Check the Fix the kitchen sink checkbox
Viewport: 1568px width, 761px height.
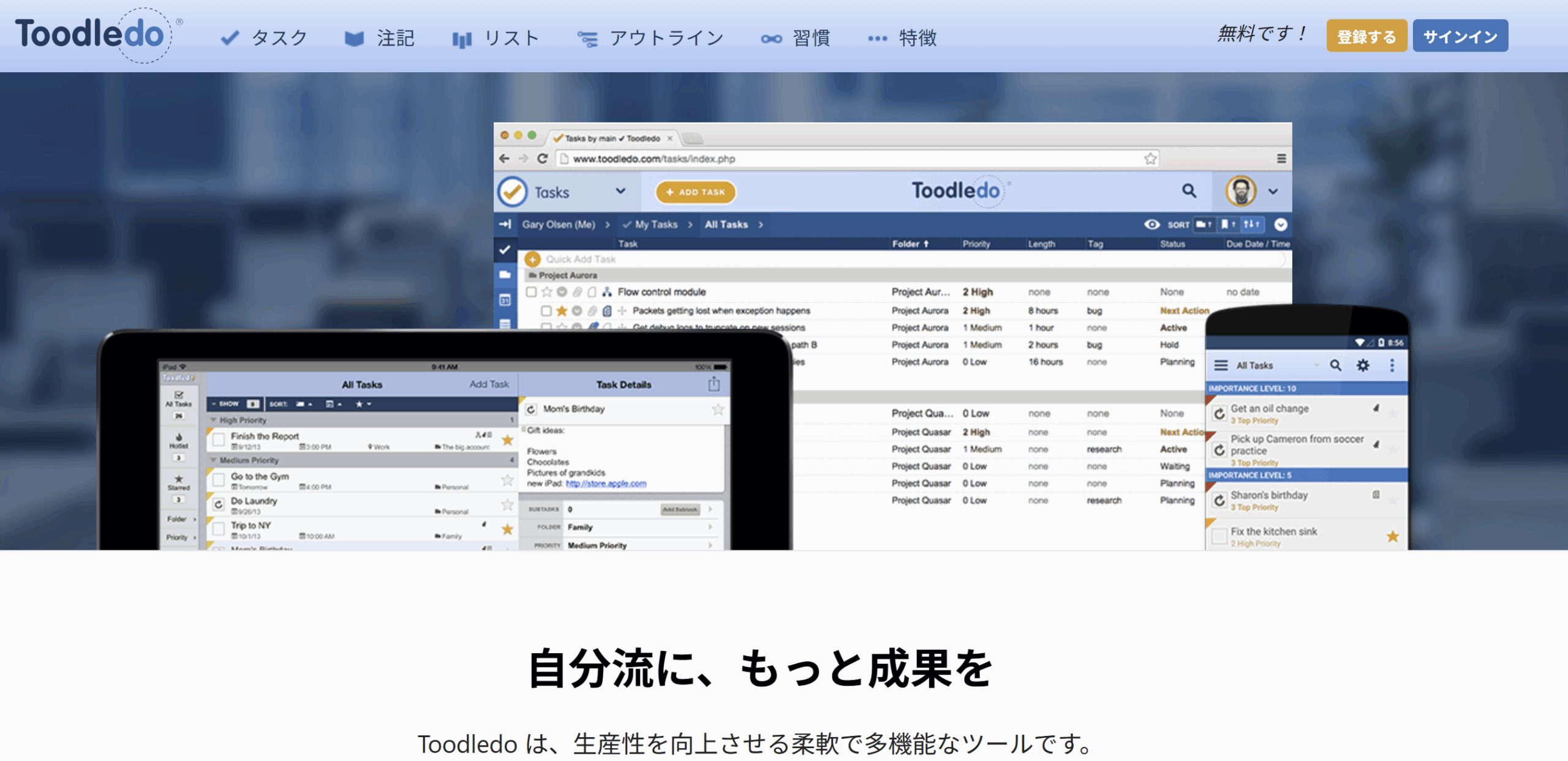point(1219,536)
